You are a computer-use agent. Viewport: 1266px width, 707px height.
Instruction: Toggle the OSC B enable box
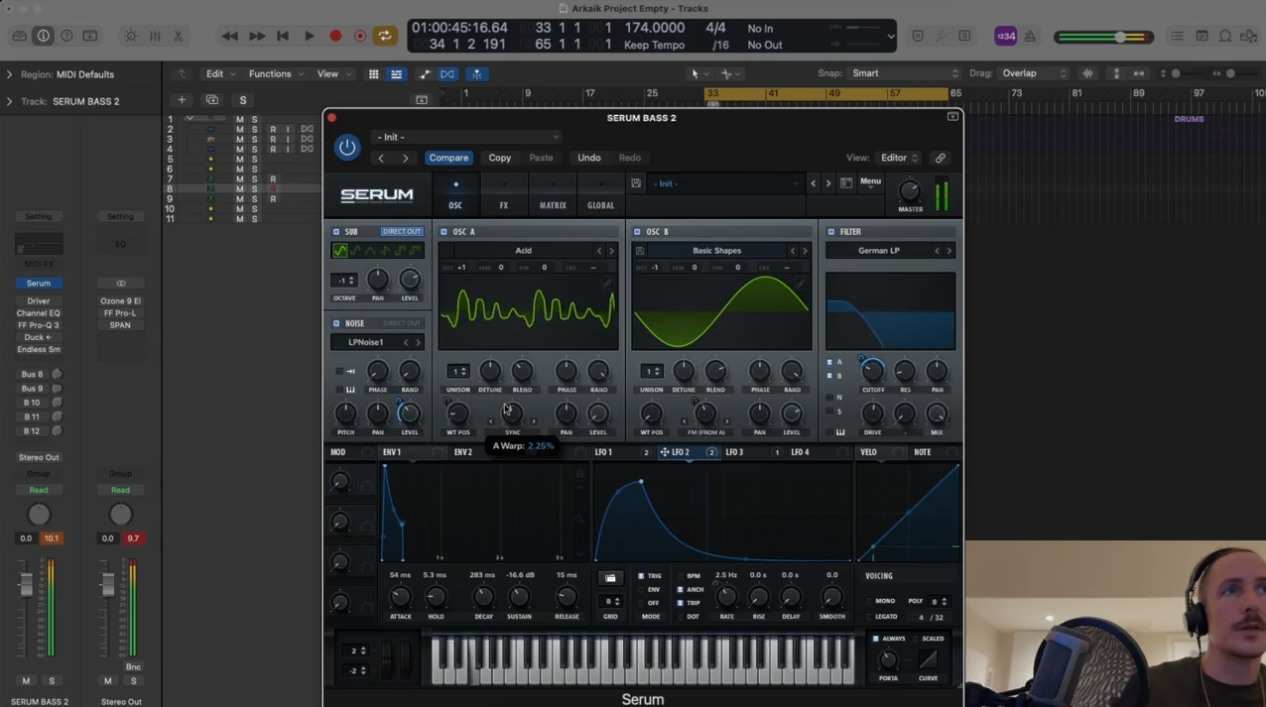point(637,232)
